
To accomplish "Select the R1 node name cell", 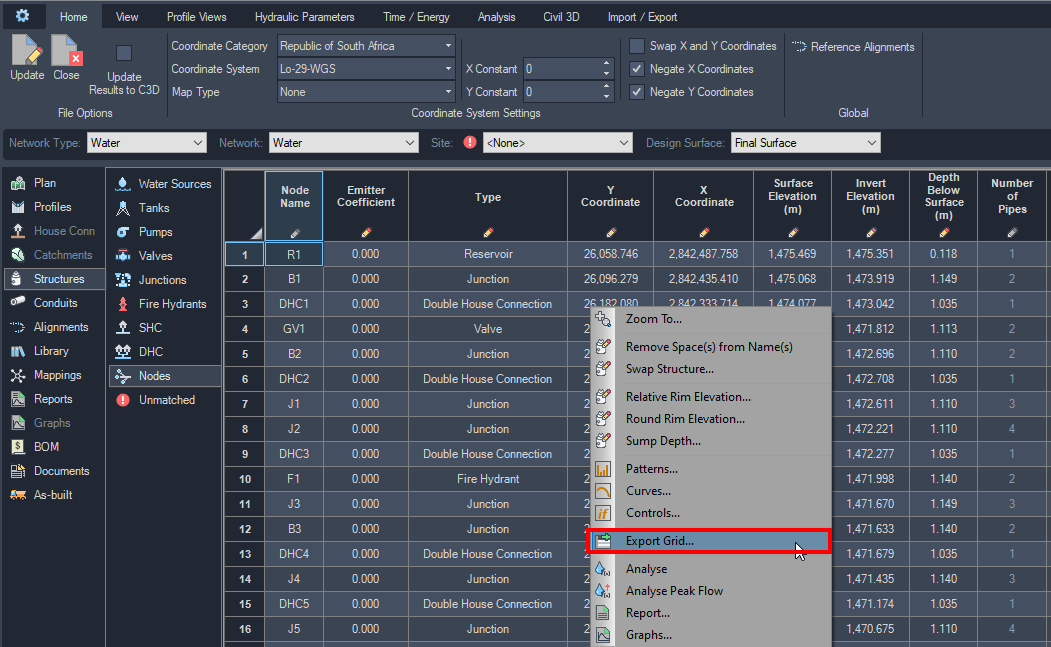I will pyautogui.click(x=294, y=254).
